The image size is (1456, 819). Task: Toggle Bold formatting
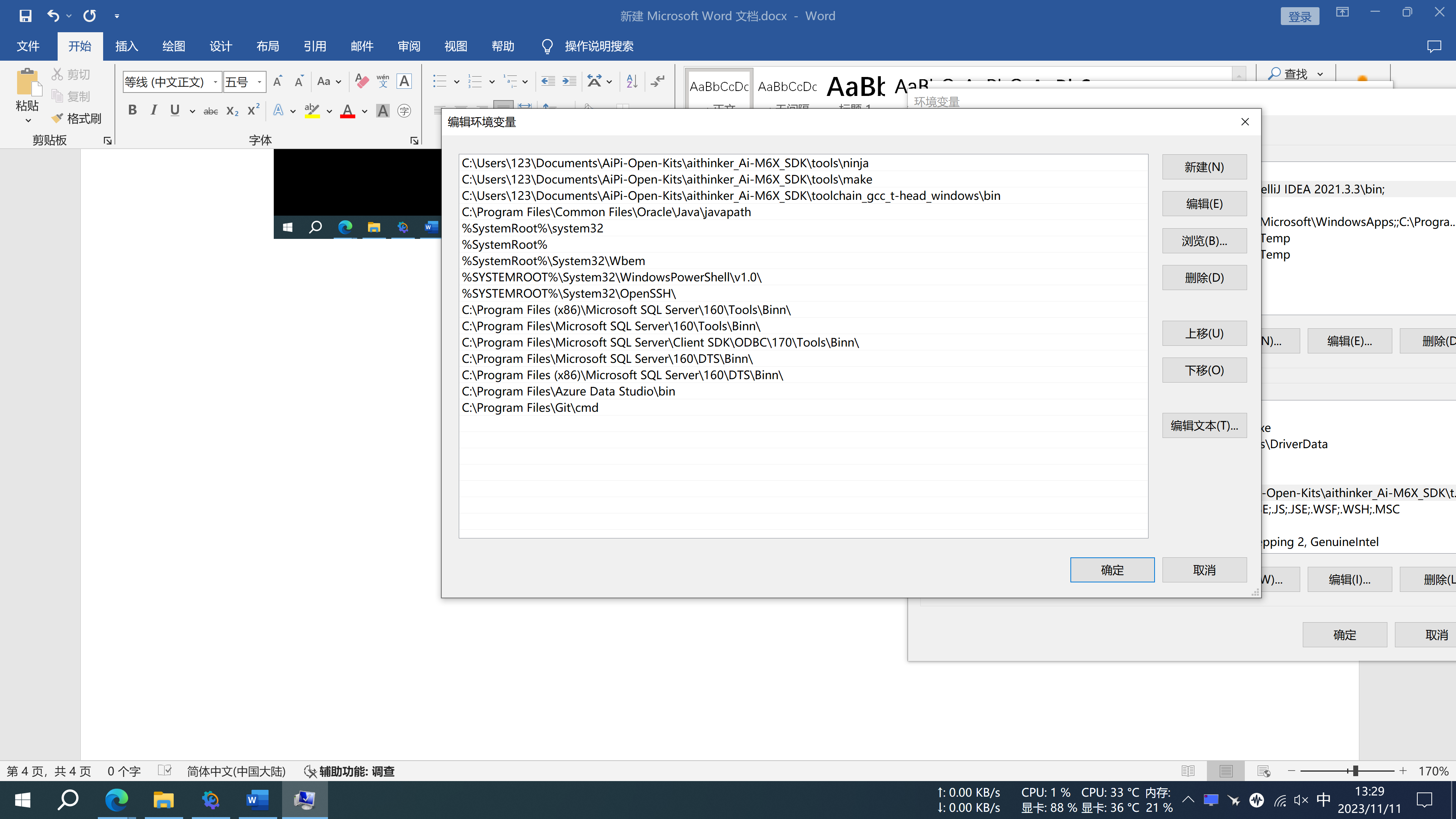coord(132,110)
